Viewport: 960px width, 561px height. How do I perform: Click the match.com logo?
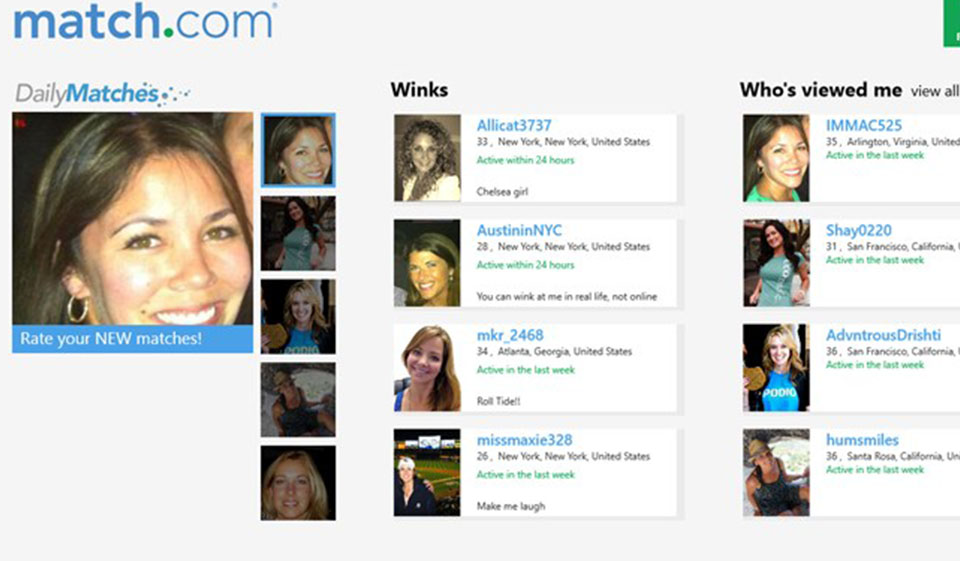pyautogui.click(x=145, y=21)
